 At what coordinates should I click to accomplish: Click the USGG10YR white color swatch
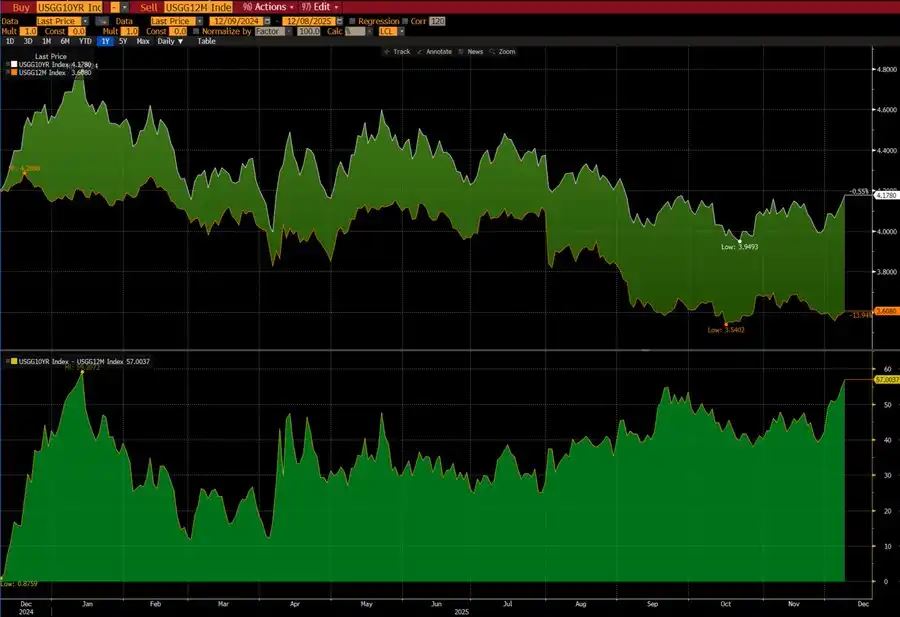pyautogui.click(x=14, y=64)
